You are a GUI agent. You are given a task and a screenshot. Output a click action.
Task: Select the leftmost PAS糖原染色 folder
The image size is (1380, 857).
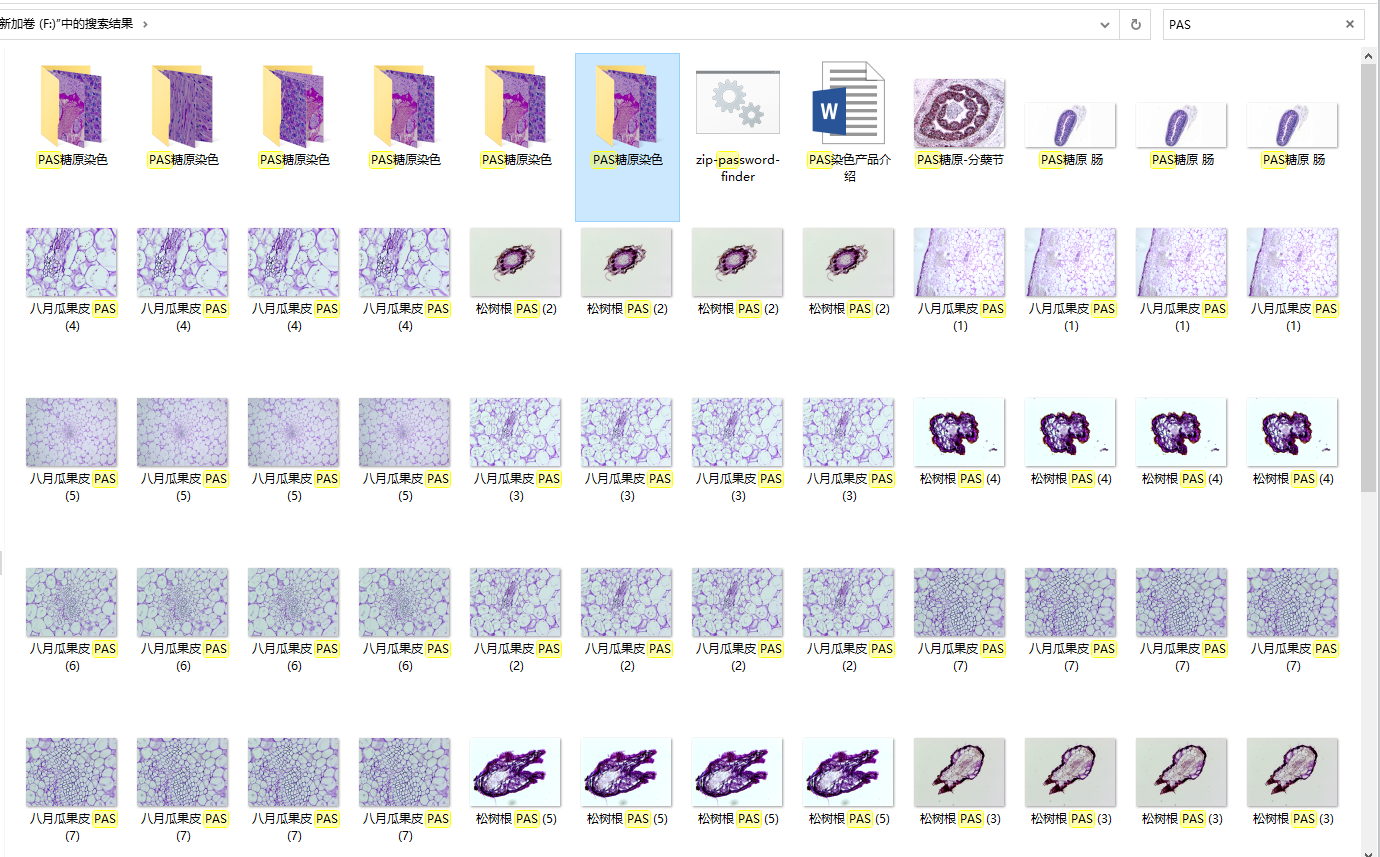(x=72, y=108)
